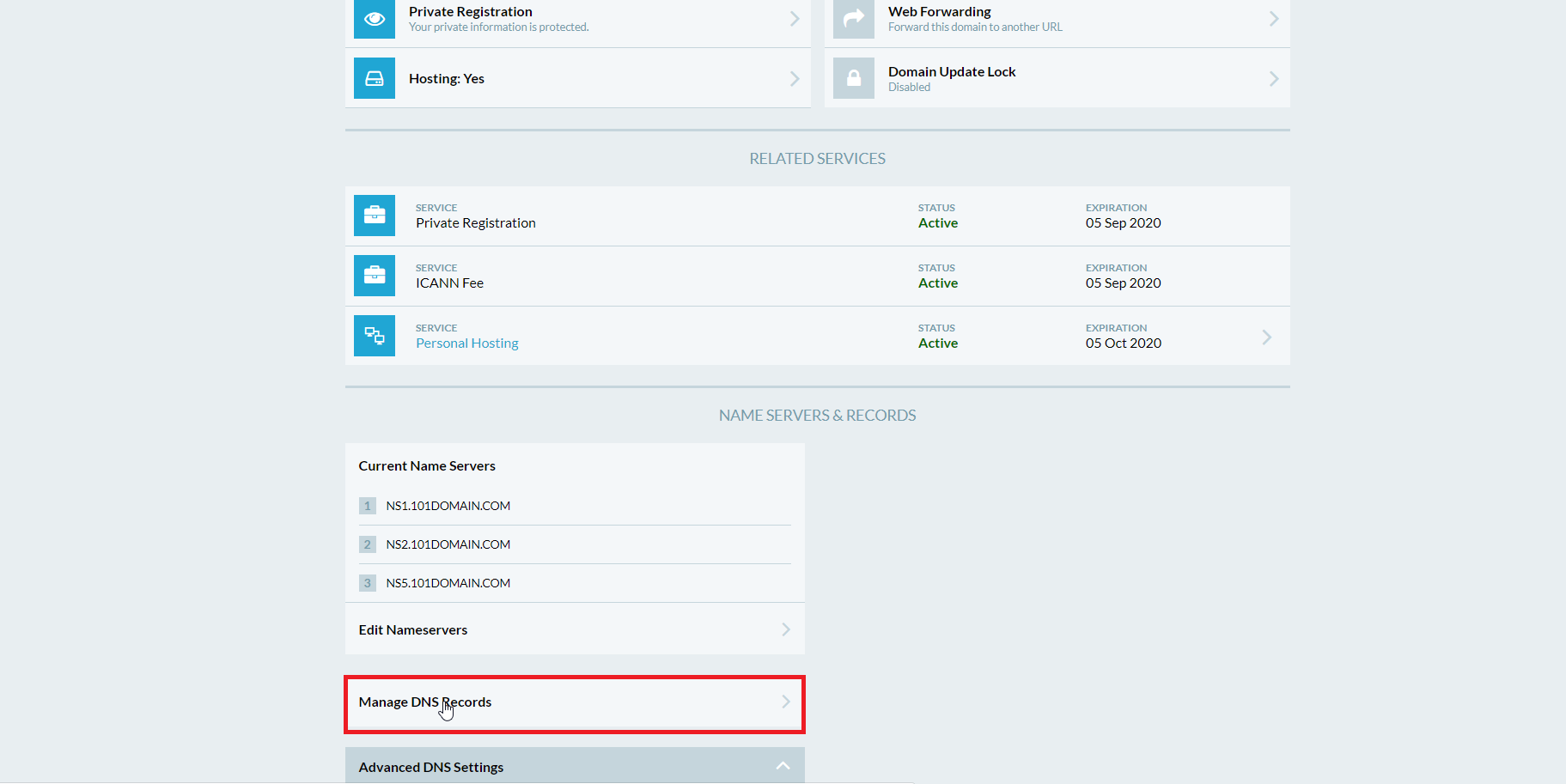Viewport: 1566px width, 784px height.
Task: Open the Personal Hosting service link
Action: coord(466,343)
